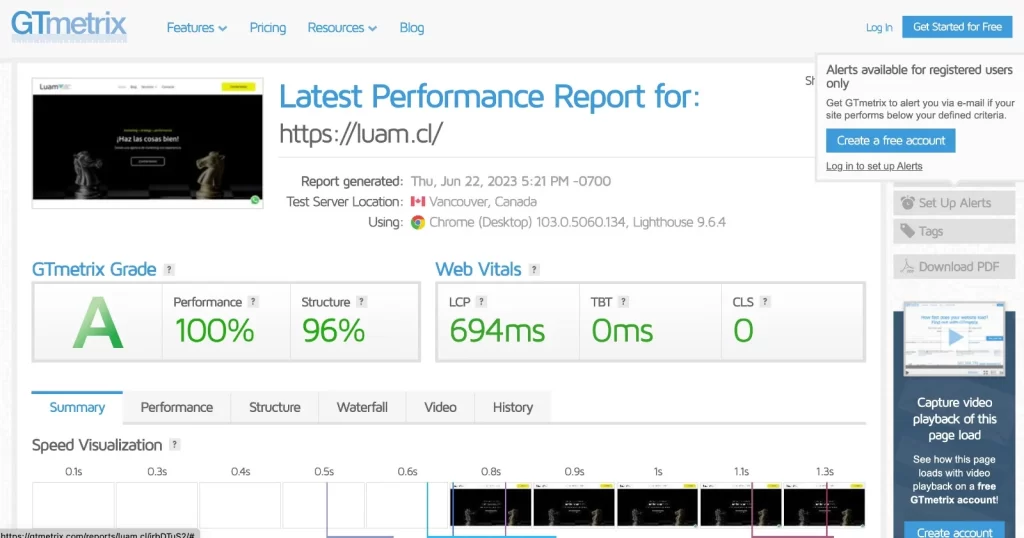Open the History tab

coord(513,407)
